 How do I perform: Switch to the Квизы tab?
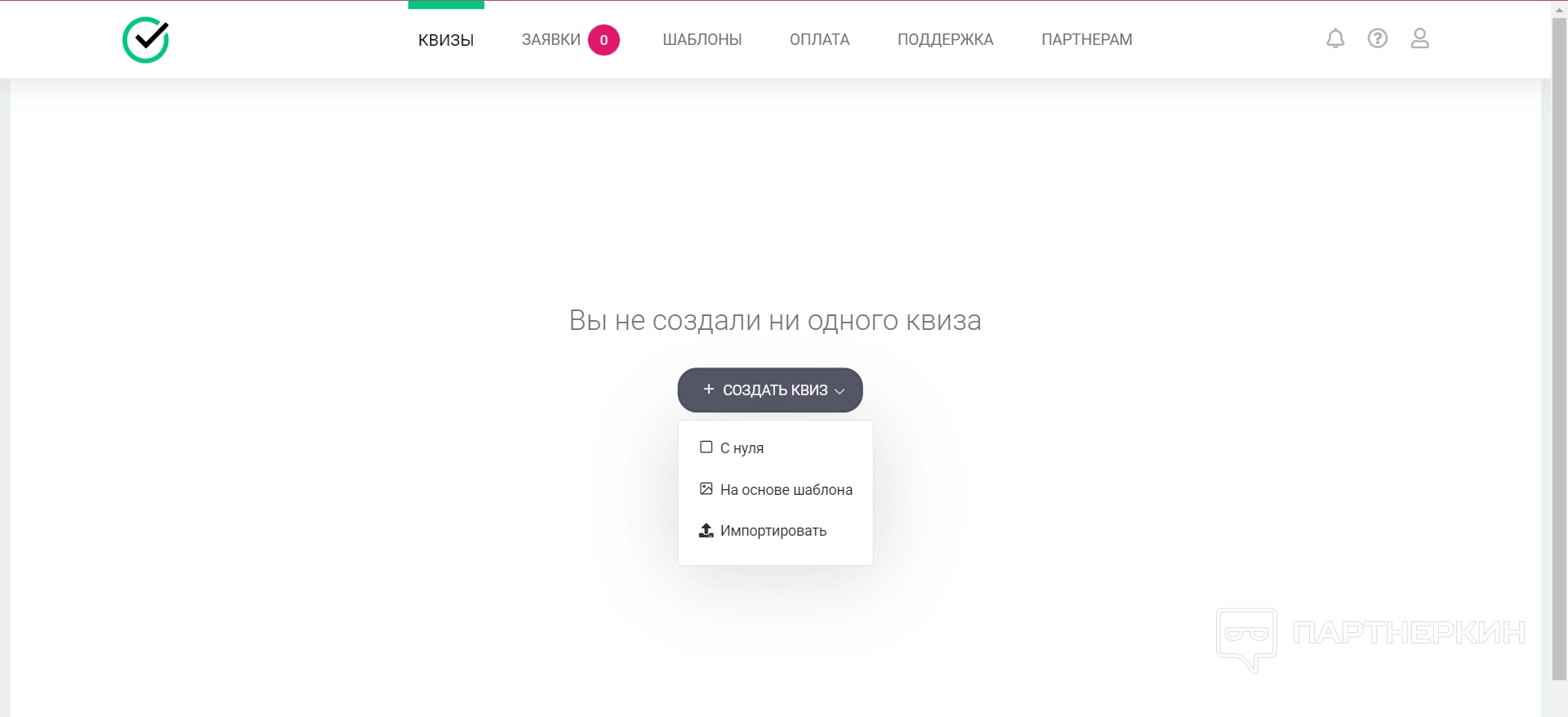tap(446, 39)
